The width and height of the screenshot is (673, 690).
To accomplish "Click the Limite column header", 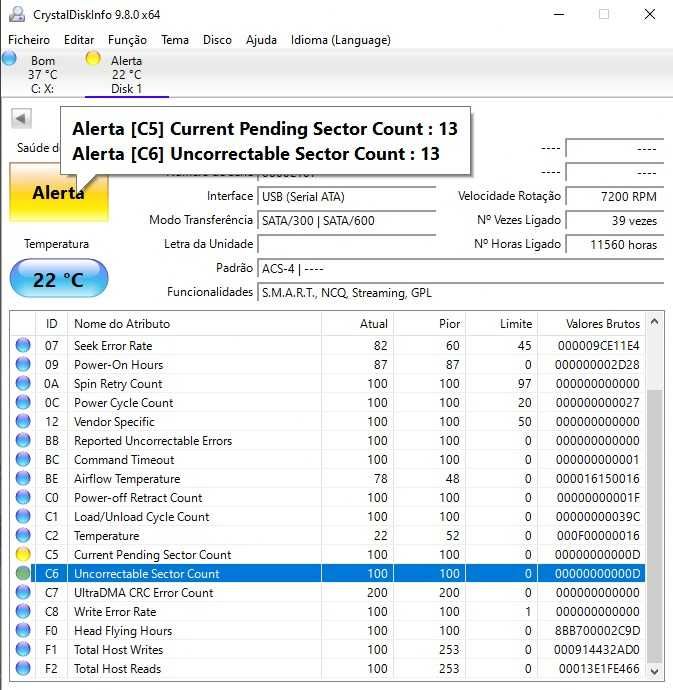I will tap(502, 324).
